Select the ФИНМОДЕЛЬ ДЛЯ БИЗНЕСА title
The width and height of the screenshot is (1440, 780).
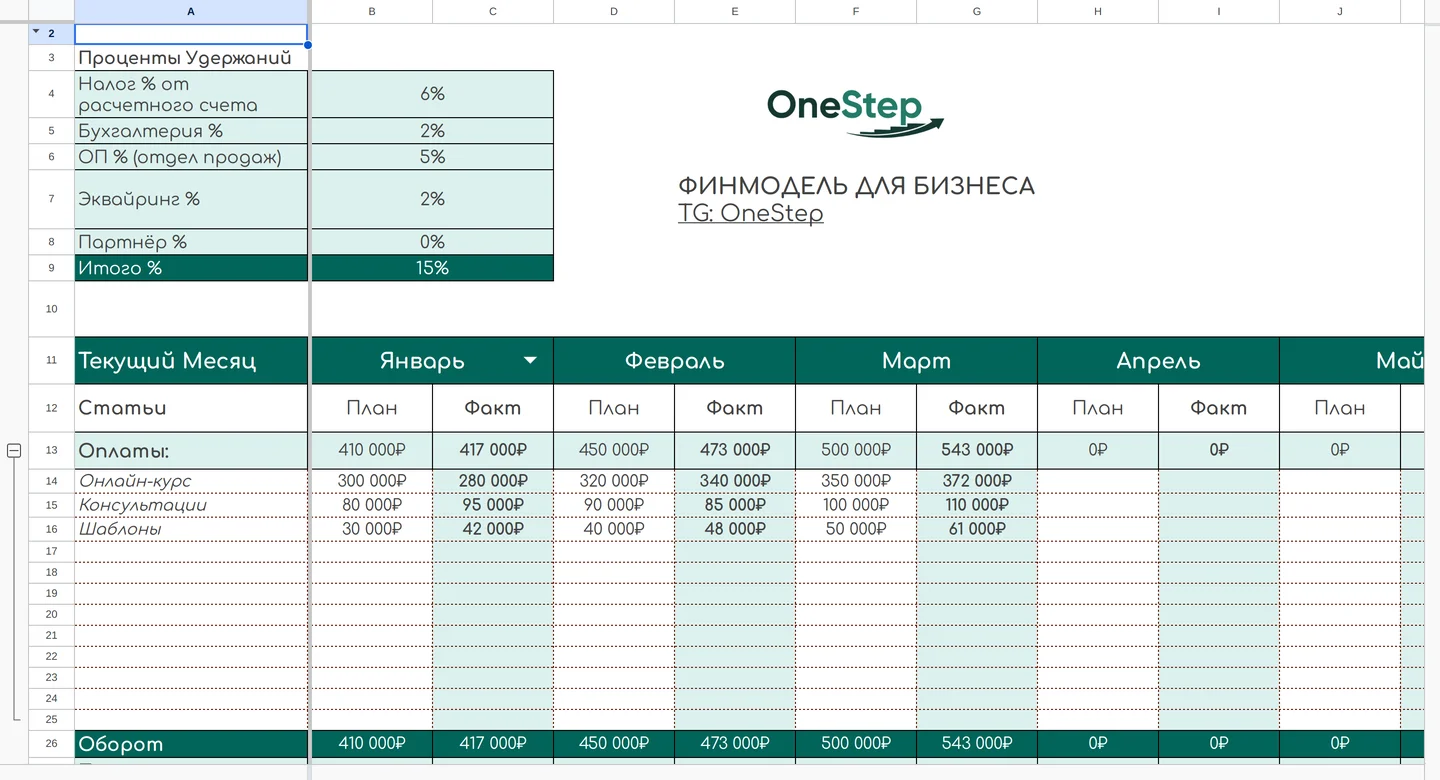(856, 186)
